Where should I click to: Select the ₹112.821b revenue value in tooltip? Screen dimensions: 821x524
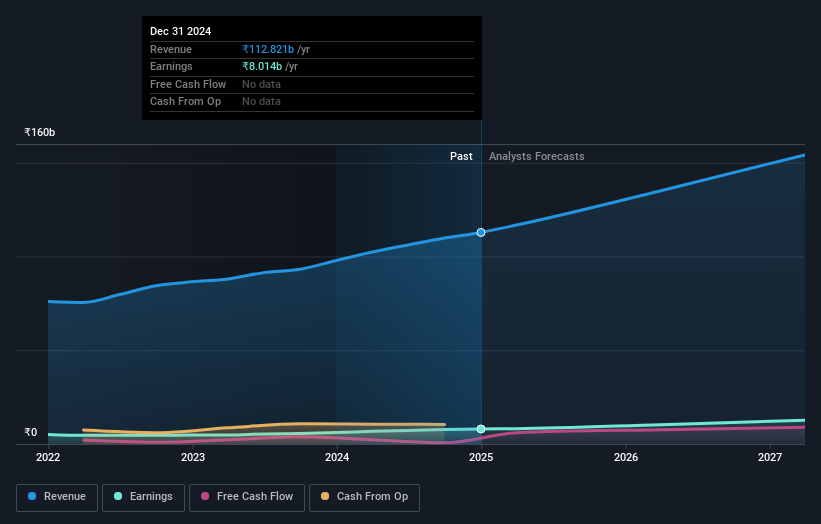268,49
